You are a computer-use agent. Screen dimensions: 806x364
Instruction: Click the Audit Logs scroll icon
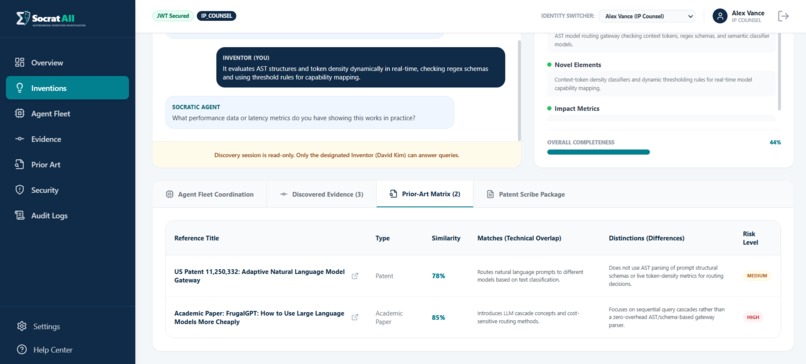pyautogui.click(x=20, y=216)
